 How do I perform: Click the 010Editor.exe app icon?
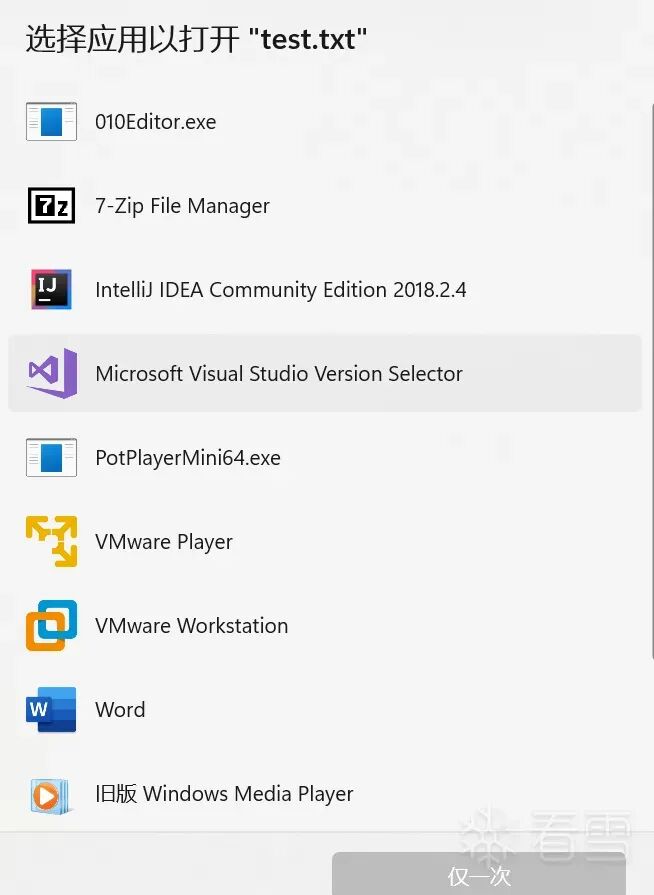pyautogui.click(x=51, y=122)
